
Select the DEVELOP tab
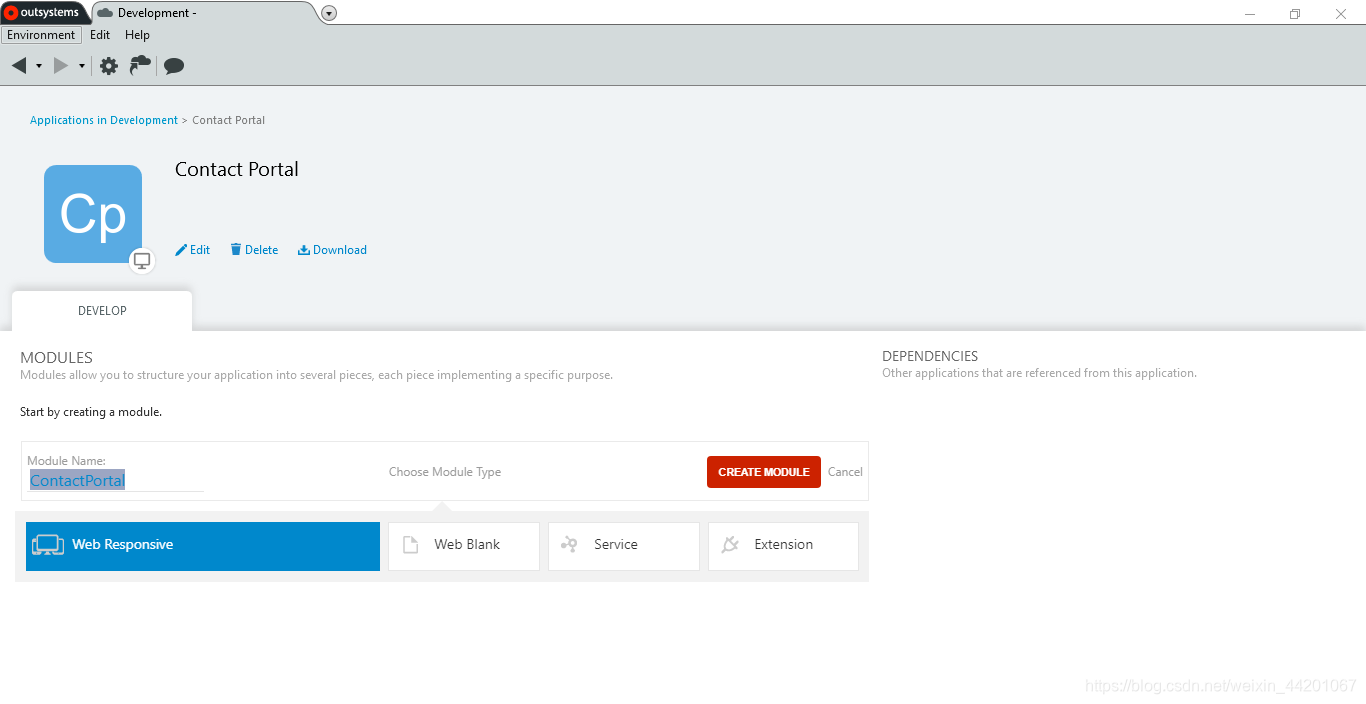(x=102, y=311)
